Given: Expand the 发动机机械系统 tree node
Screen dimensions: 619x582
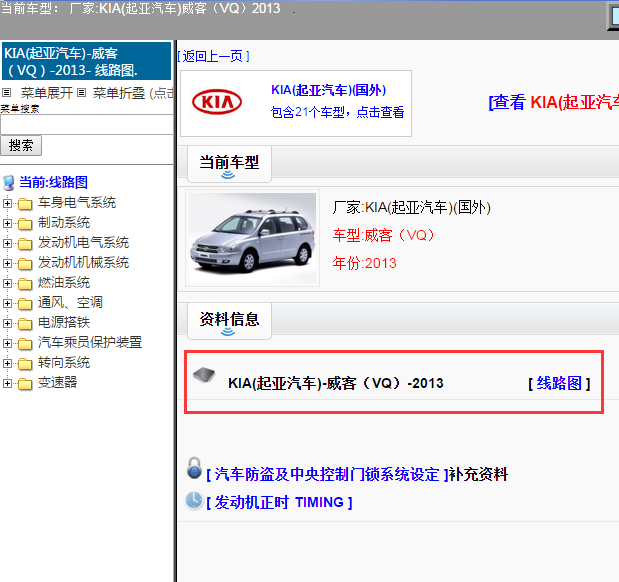Looking at the screenshot, I should [7, 263].
